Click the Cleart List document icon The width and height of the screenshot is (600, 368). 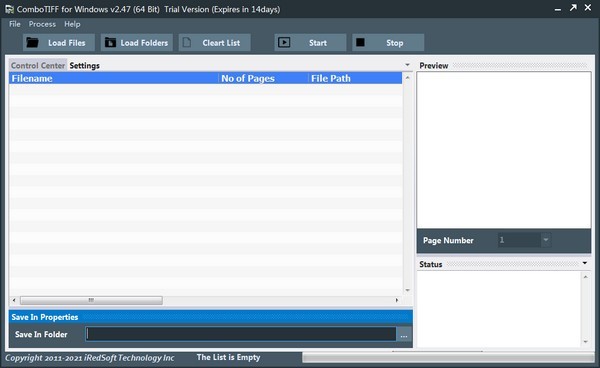click(187, 42)
